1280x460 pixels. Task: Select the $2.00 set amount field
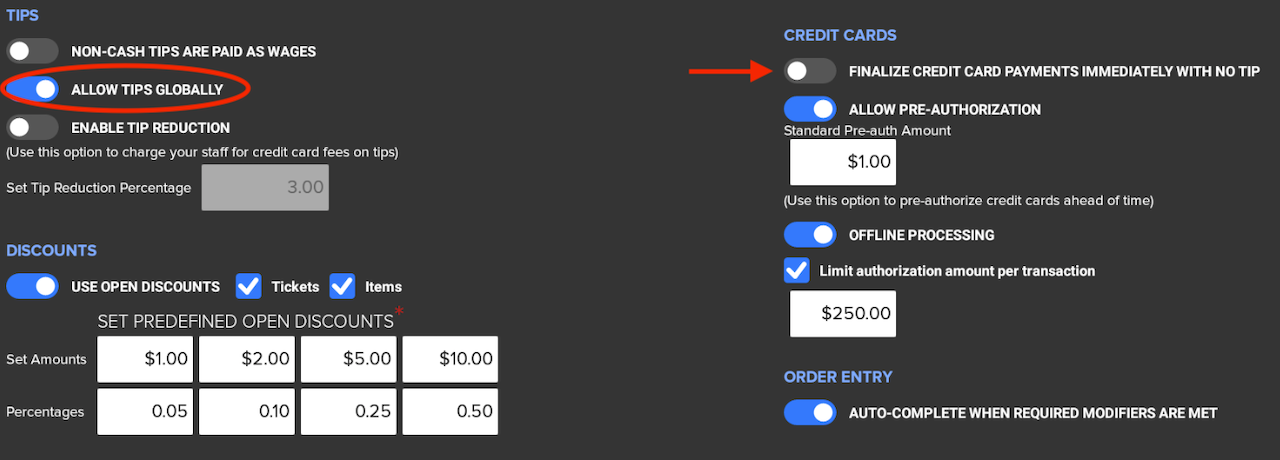coord(247,359)
